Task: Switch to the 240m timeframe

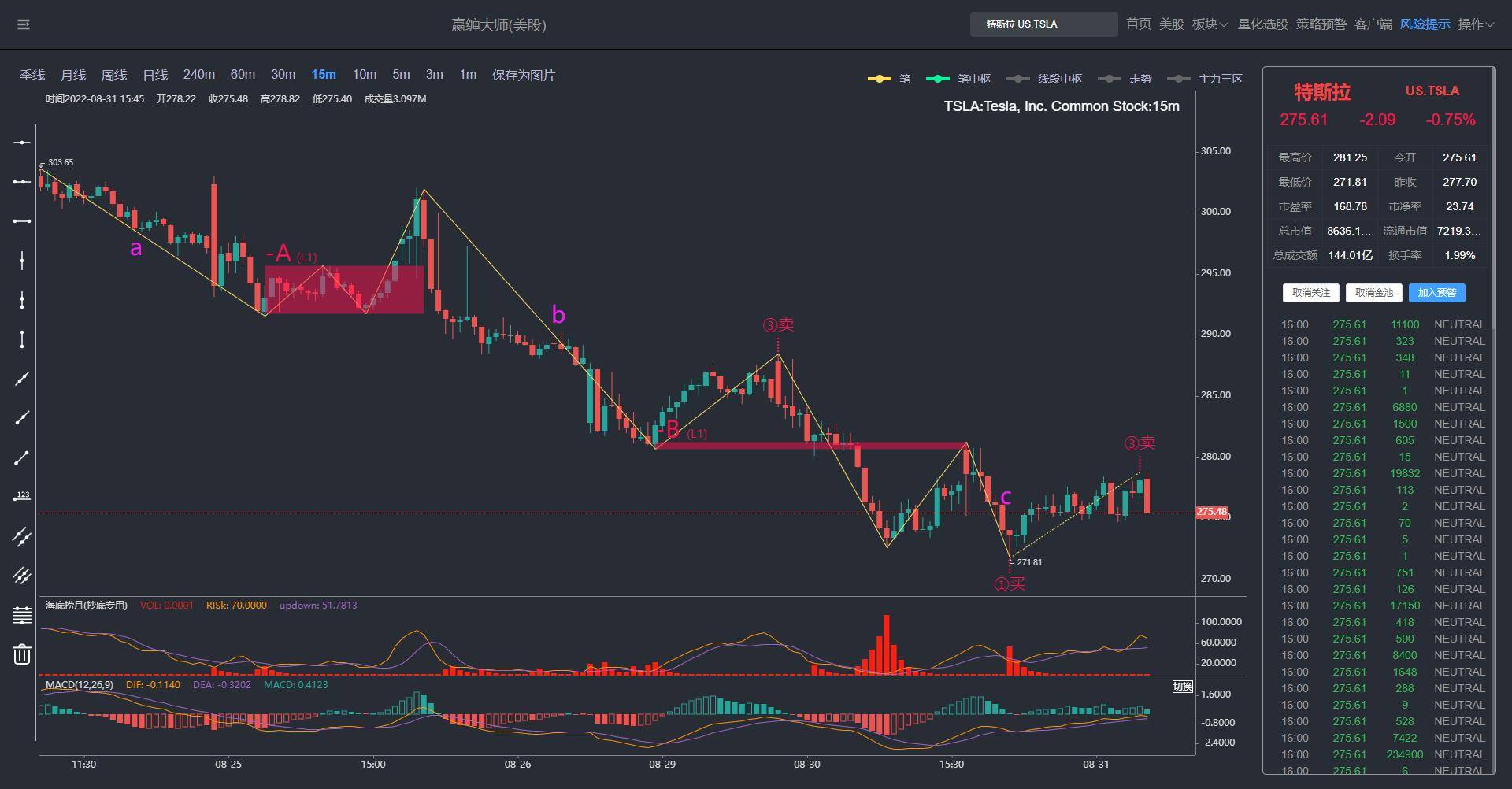Action: click(x=199, y=75)
